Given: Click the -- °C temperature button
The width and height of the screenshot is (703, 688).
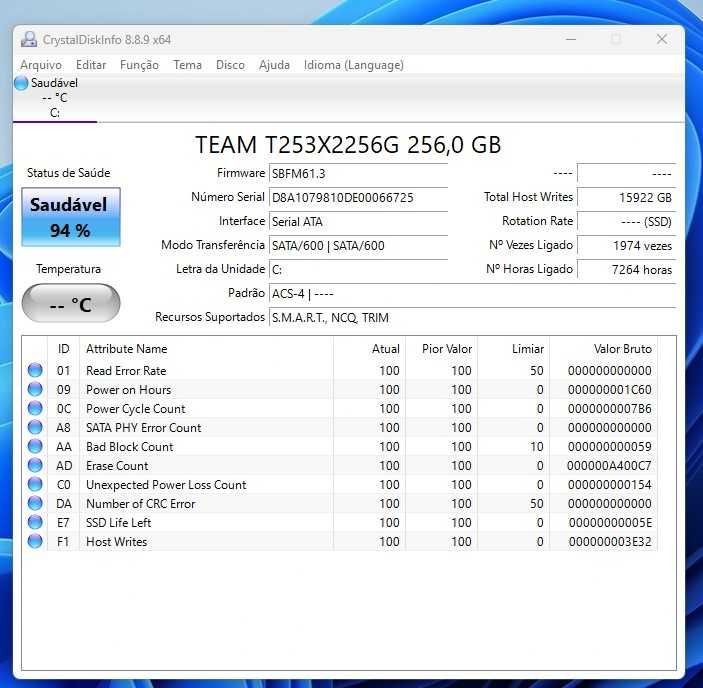Looking at the screenshot, I should pyautogui.click(x=71, y=303).
